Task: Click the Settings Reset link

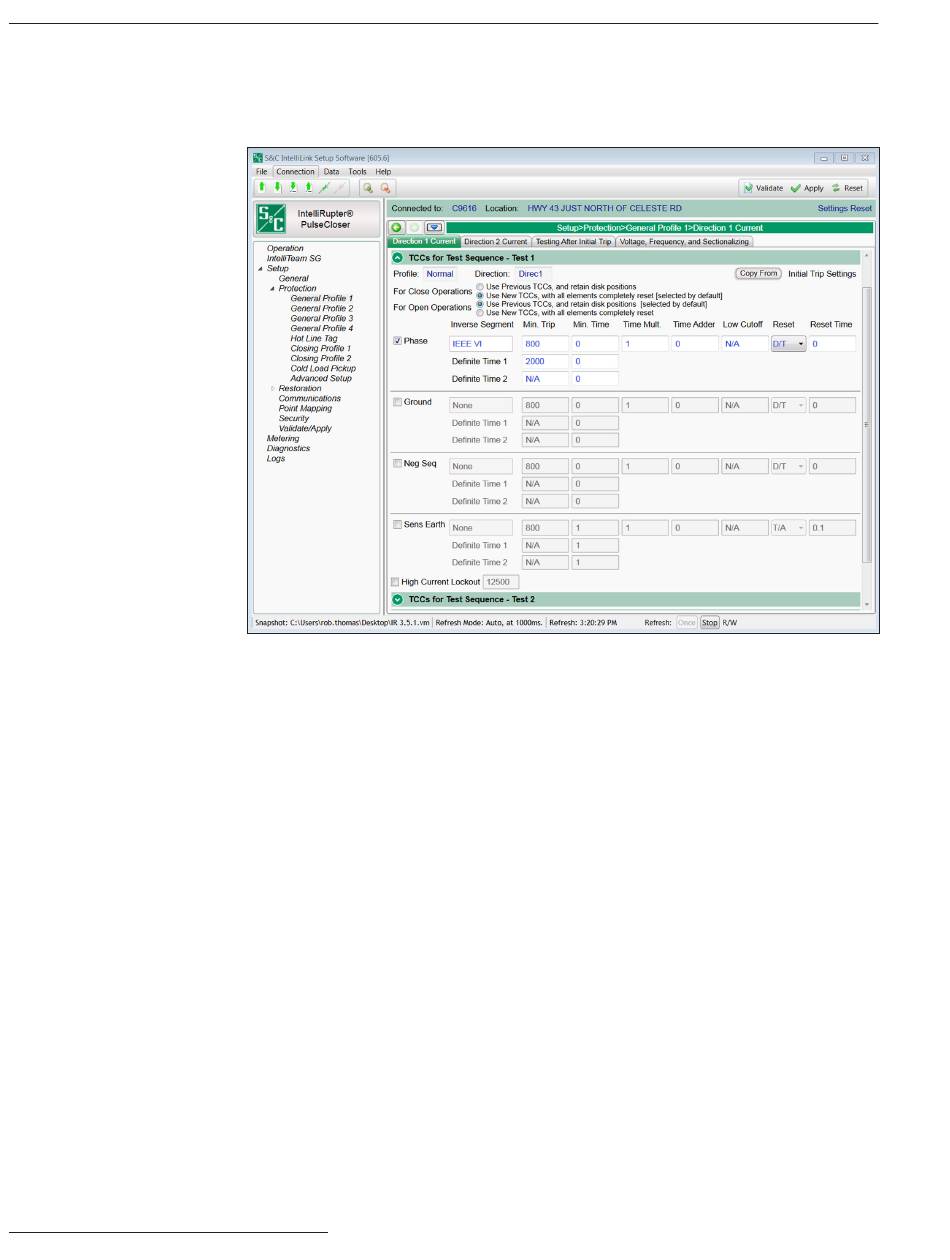Action: (x=845, y=208)
